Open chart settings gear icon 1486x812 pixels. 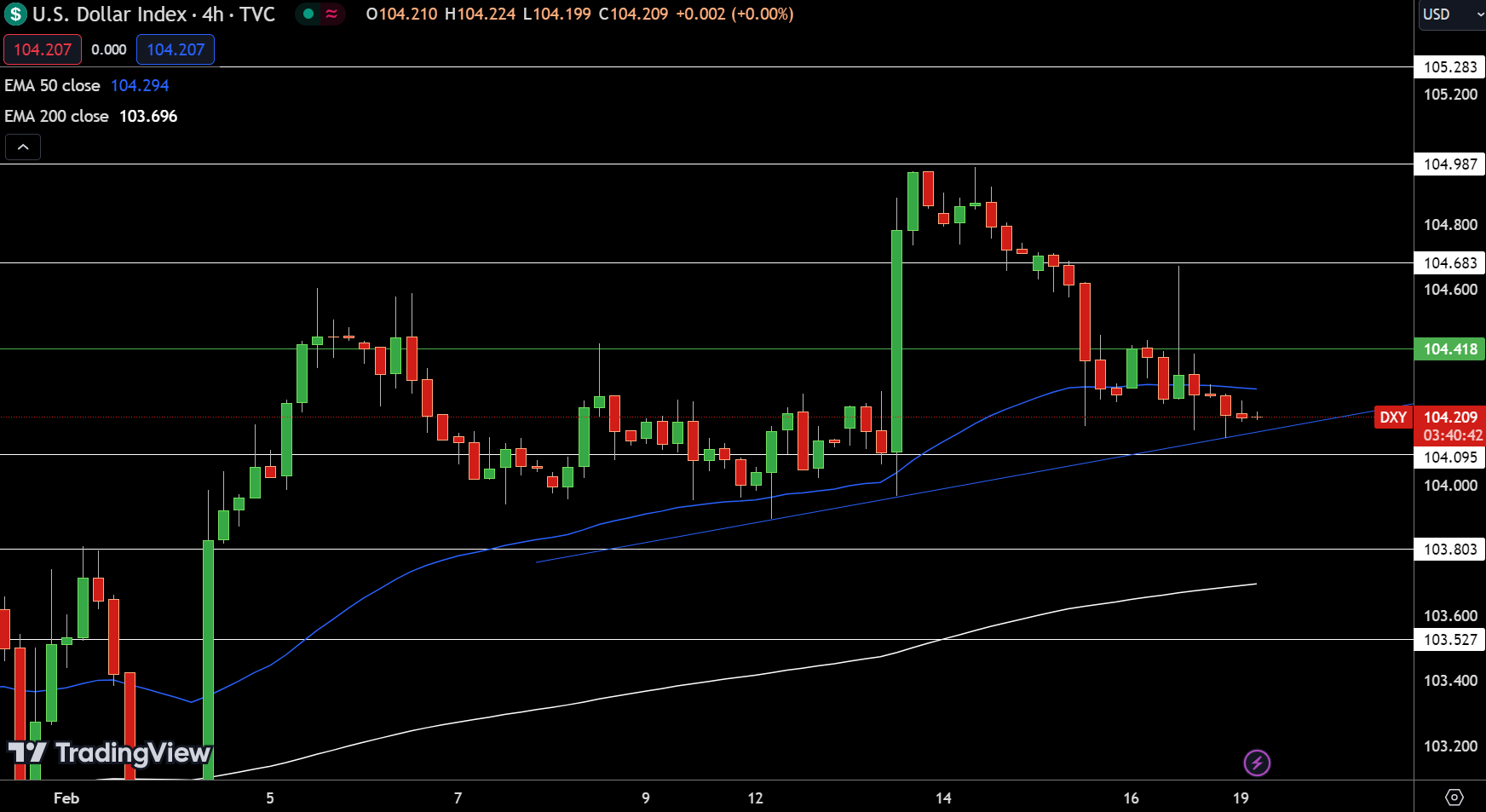coord(1454,798)
